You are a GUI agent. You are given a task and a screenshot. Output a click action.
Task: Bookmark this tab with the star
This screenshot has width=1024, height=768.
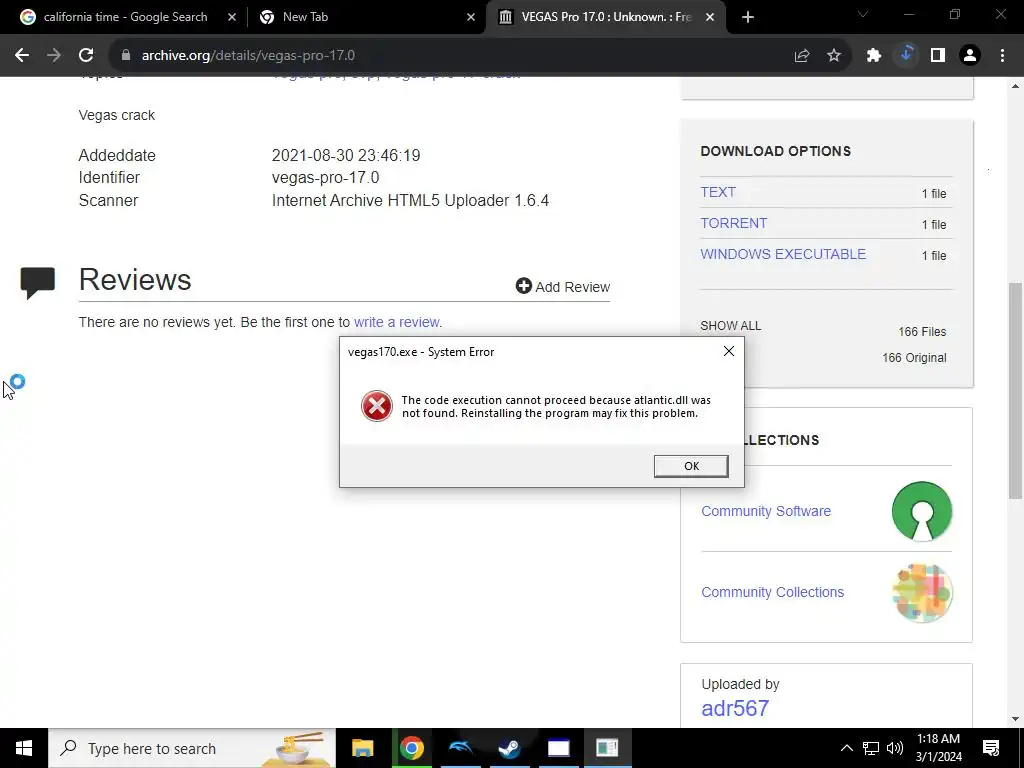pyautogui.click(x=834, y=56)
